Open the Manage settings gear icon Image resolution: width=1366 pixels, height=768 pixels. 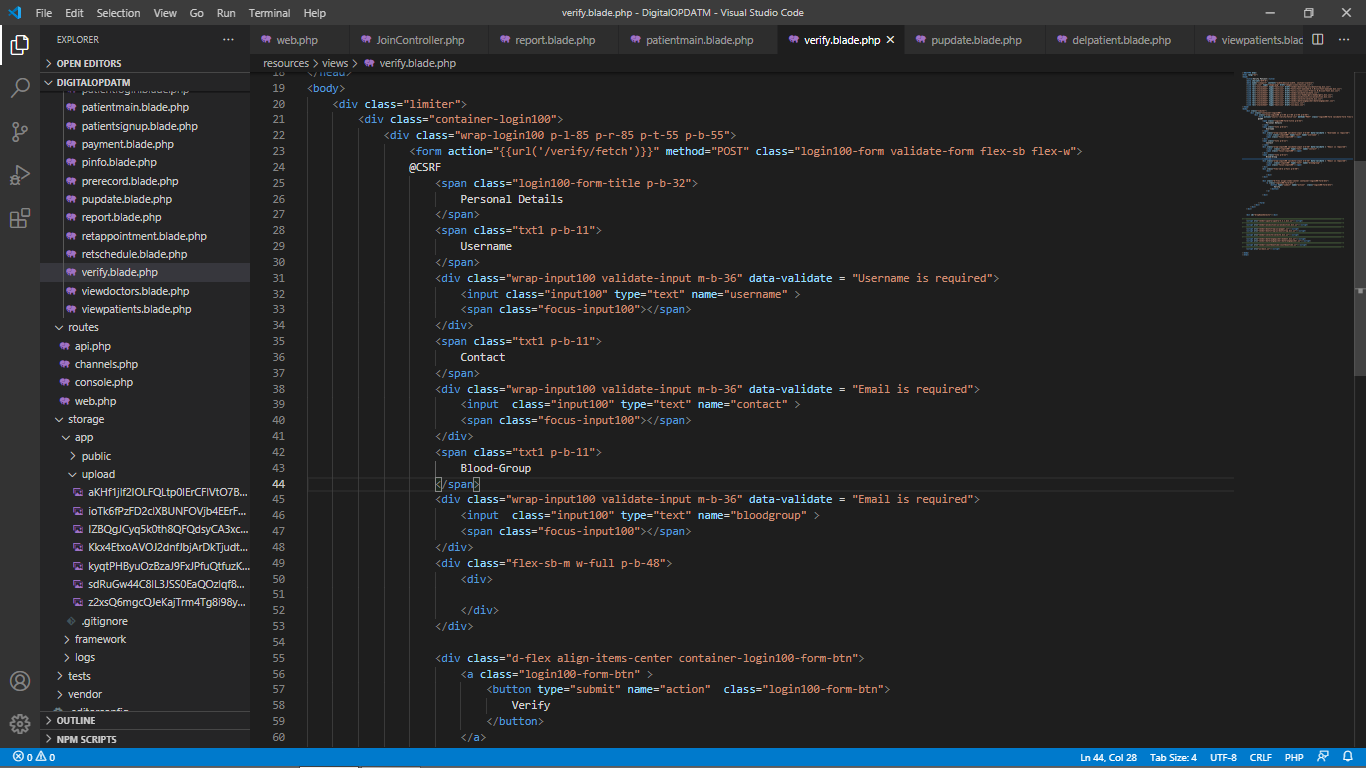pos(20,723)
